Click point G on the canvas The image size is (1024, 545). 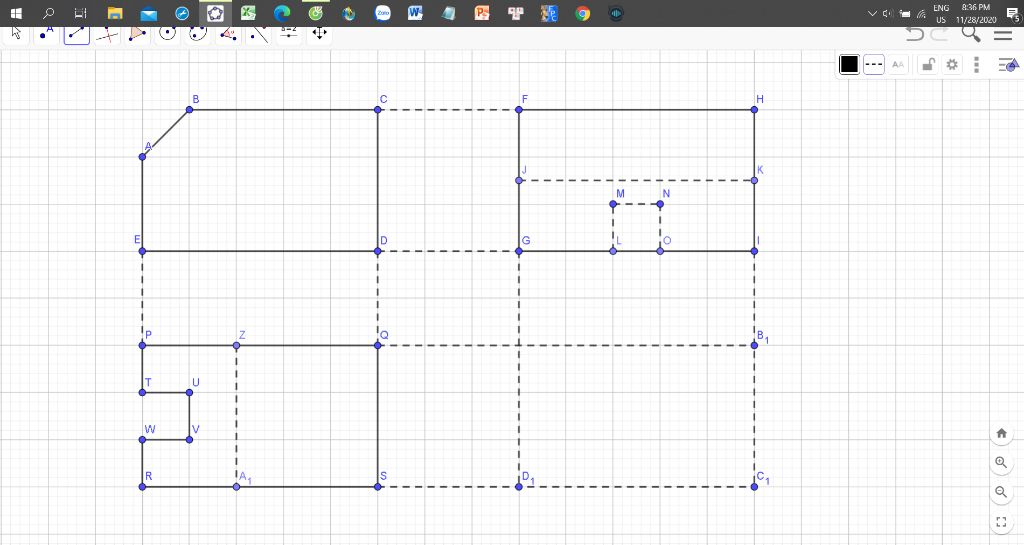click(x=519, y=251)
